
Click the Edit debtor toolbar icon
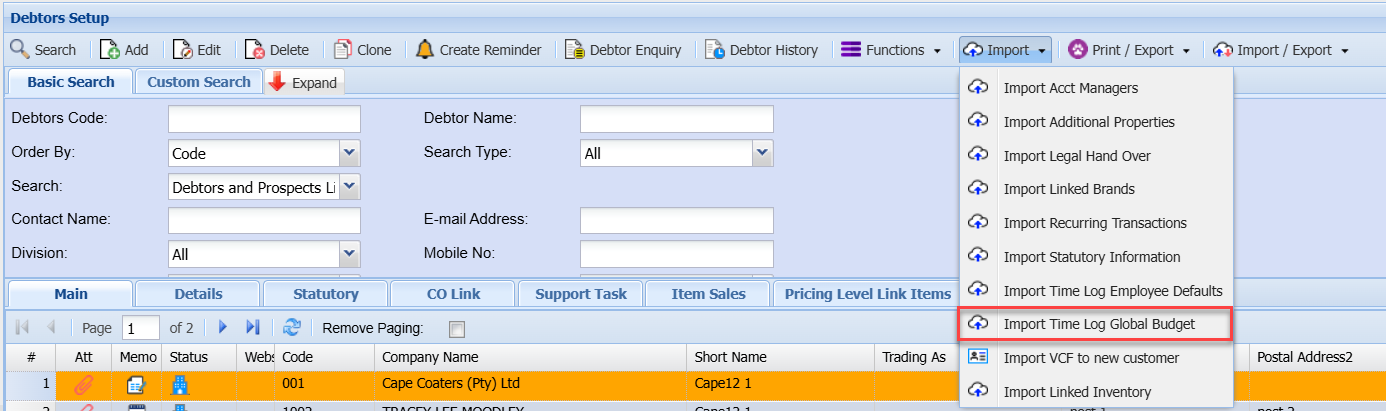coord(182,50)
